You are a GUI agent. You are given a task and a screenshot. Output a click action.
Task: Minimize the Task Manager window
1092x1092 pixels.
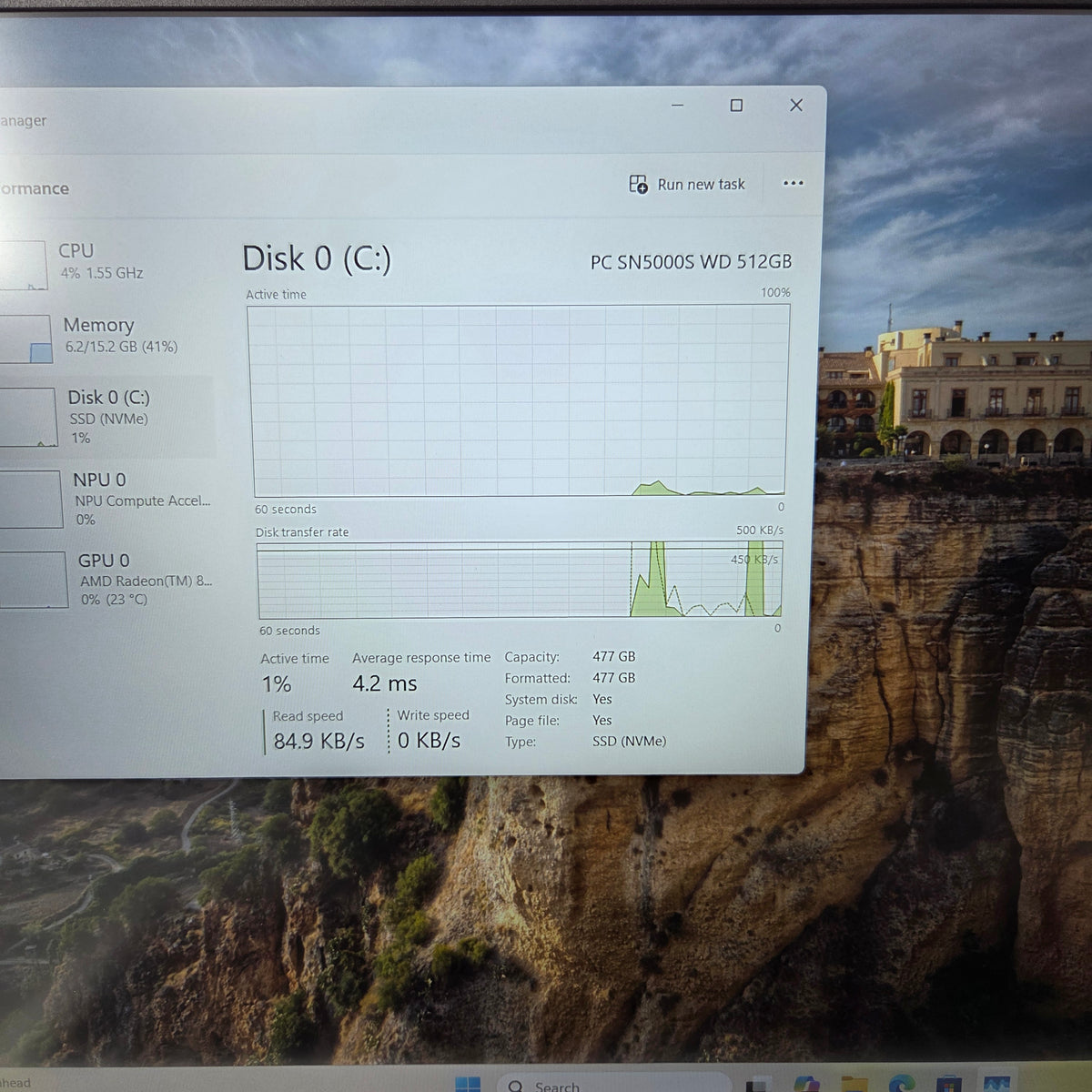(x=677, y=106)
